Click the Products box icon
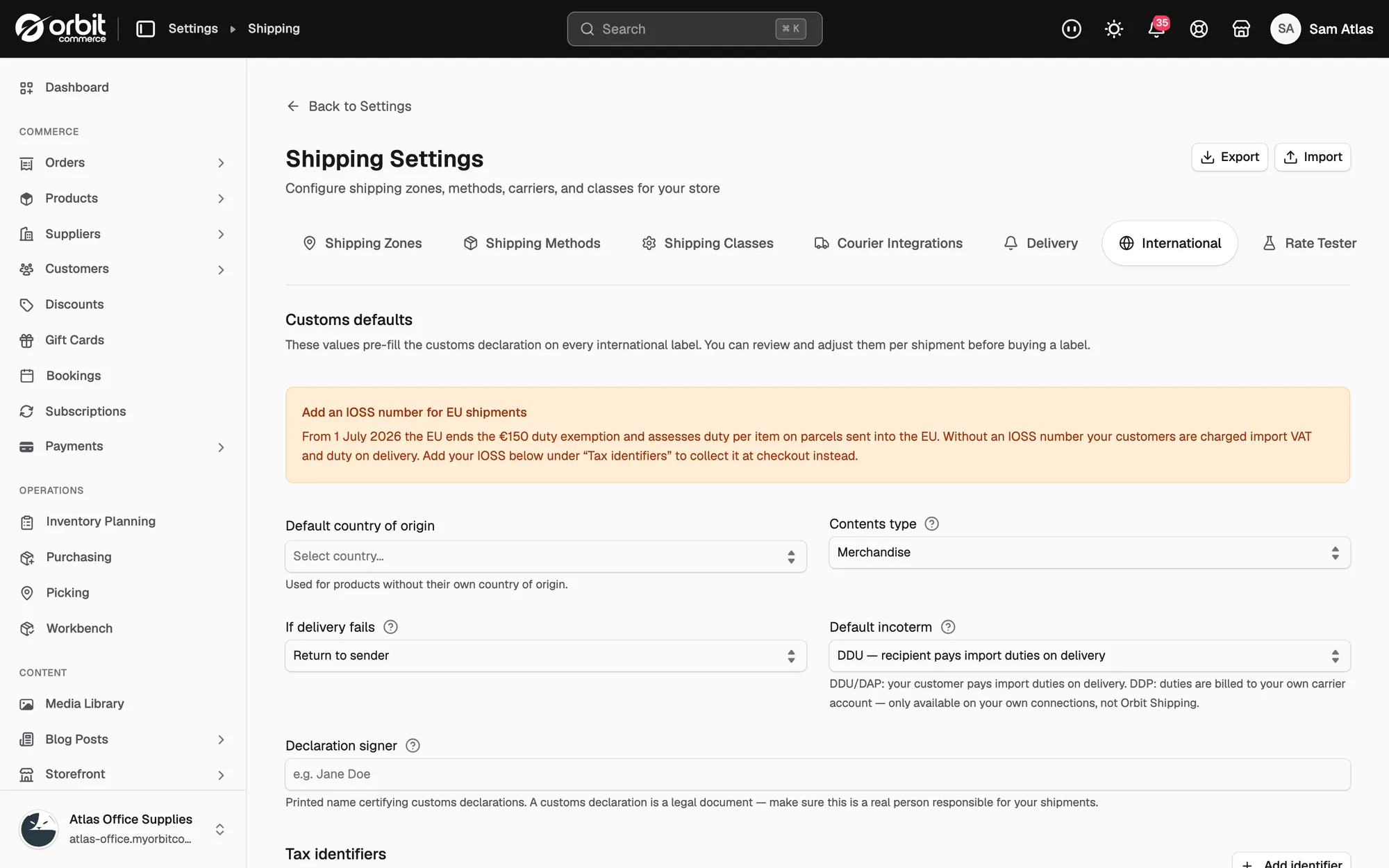Screen dimensions: 1389x868 (26, 199)
